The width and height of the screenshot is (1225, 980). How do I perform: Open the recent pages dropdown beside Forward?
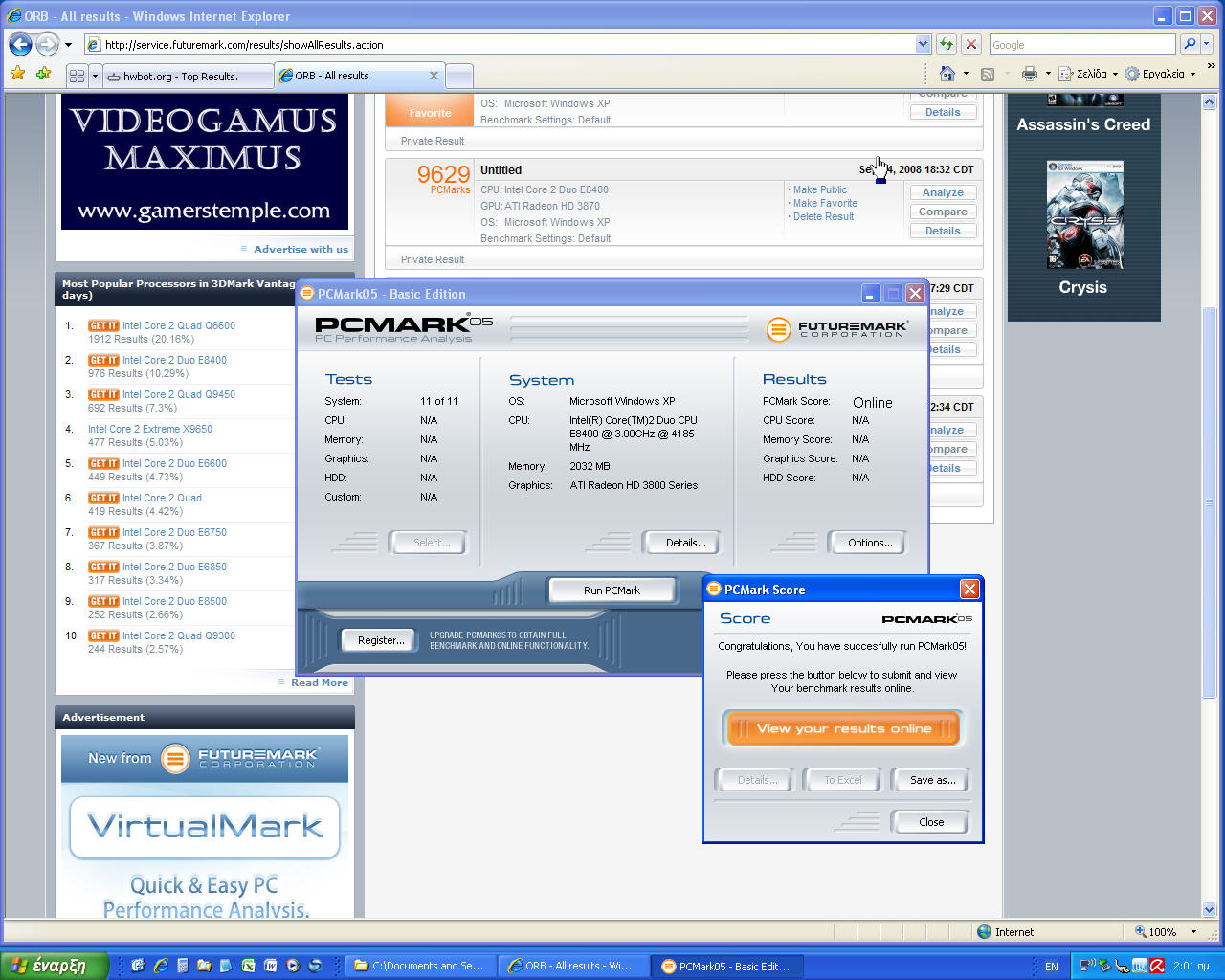68,45
